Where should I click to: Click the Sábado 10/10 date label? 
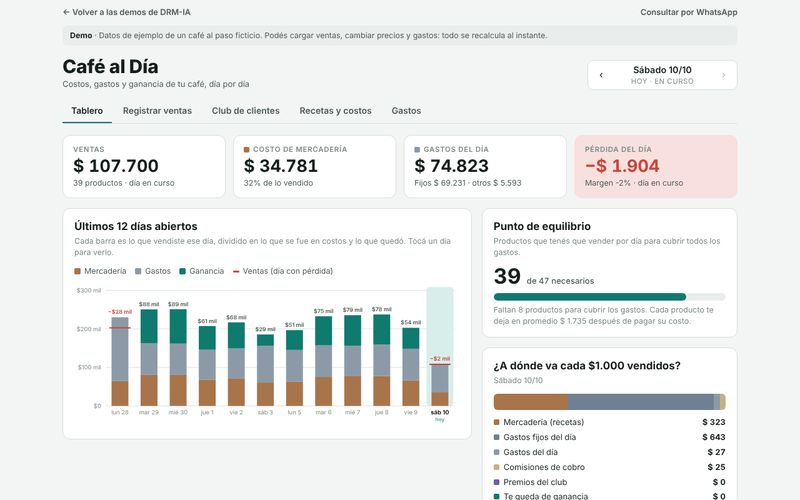662,70
